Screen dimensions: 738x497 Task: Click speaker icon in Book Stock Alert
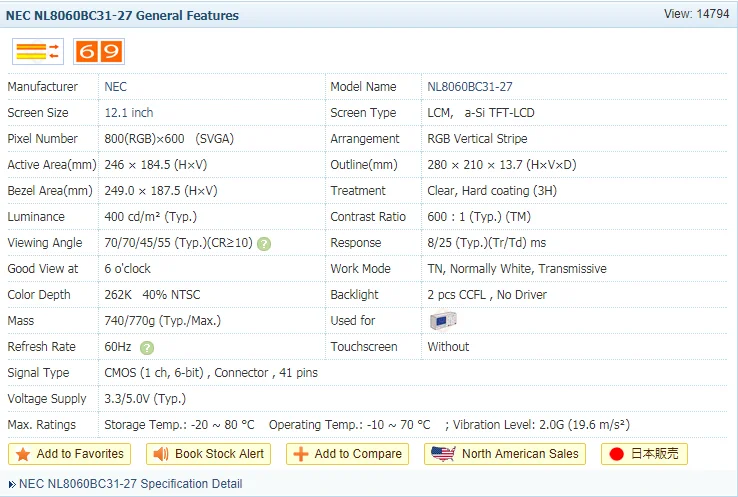point(161,454)
